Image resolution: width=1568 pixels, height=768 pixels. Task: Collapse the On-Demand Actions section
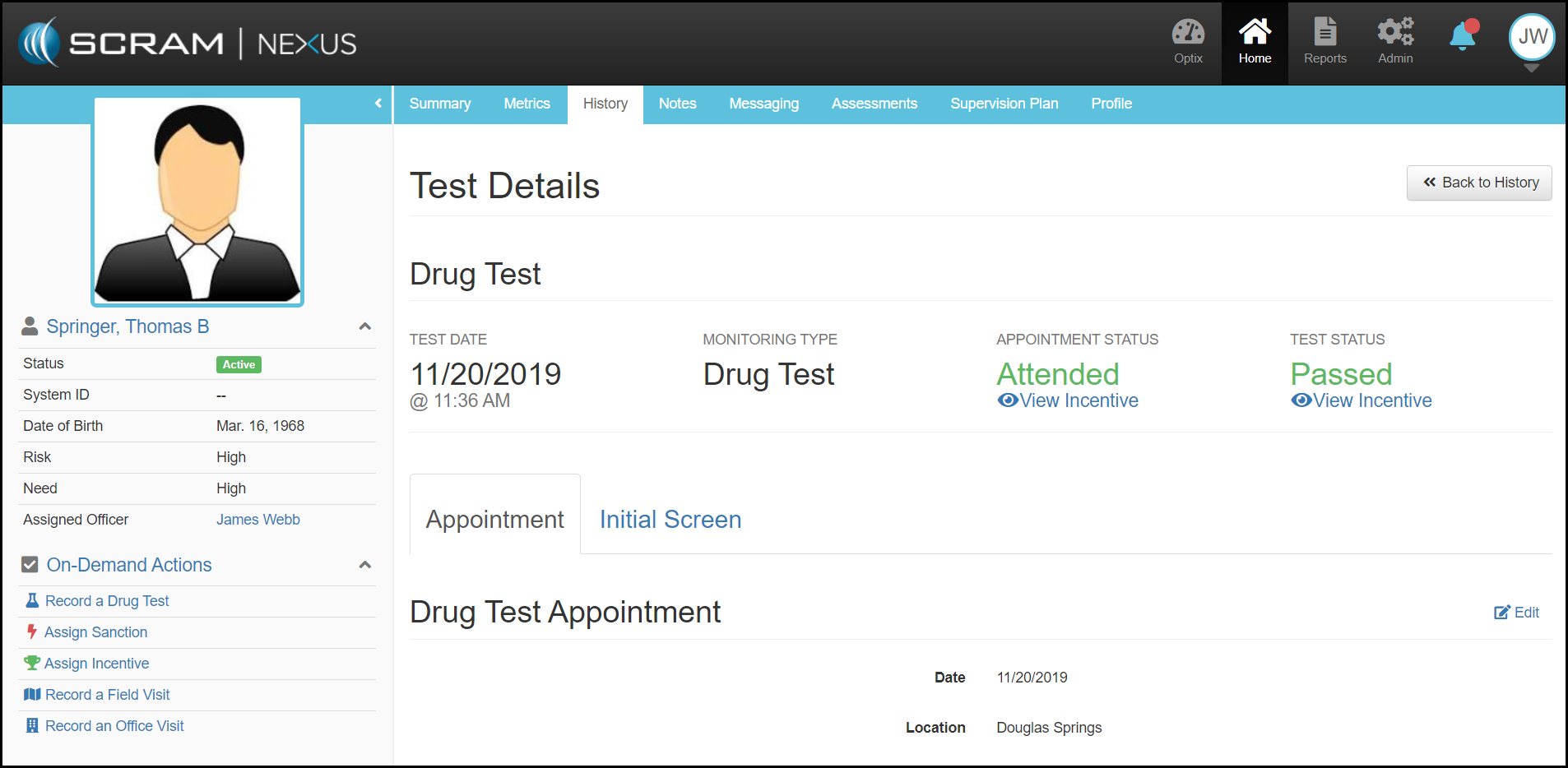pos(365,565)
